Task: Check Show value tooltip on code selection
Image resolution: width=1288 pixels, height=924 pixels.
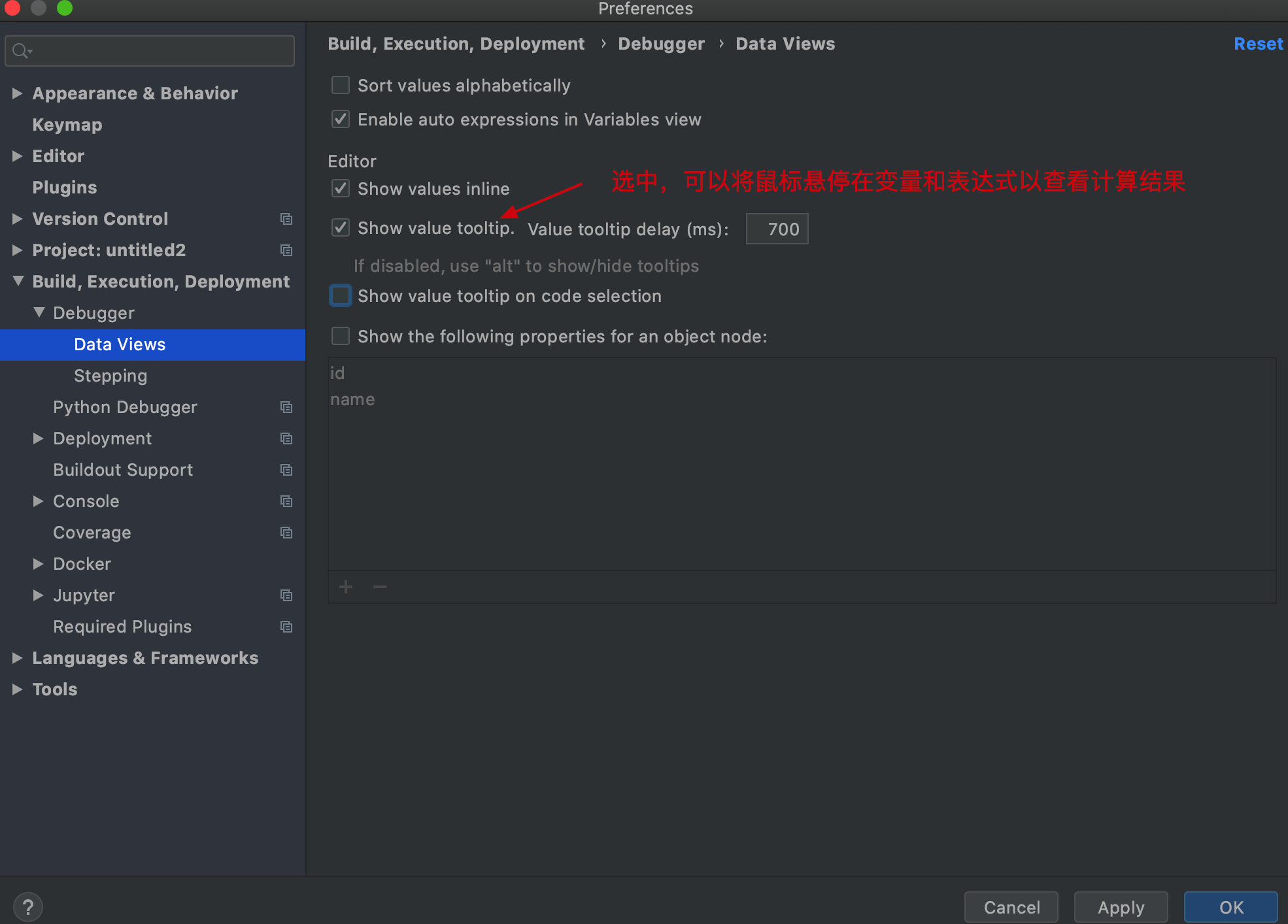Action: (x=341, y=296)
